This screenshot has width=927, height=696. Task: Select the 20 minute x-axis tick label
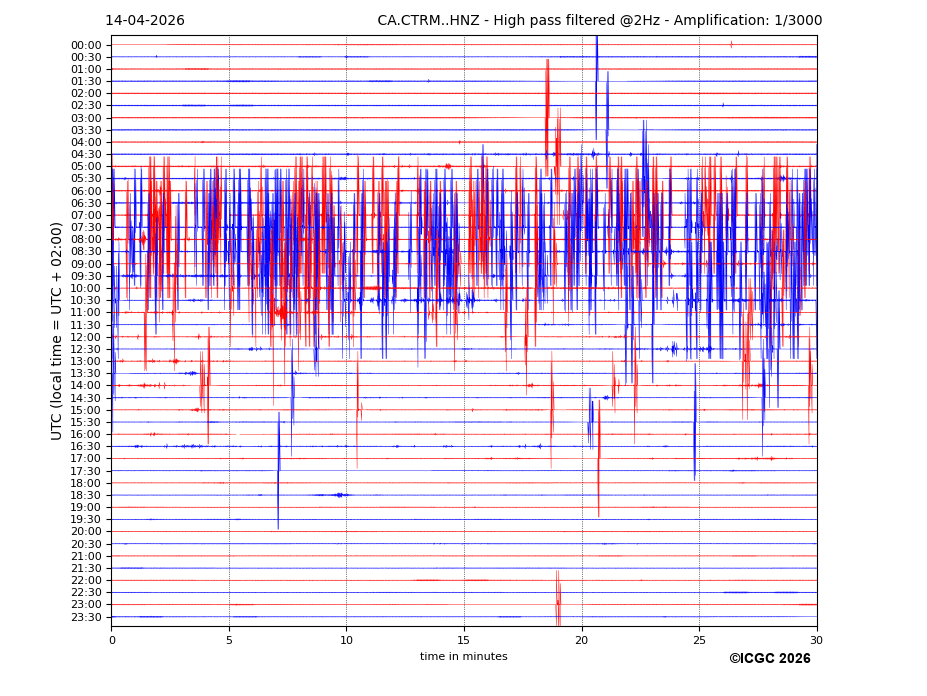pos(582,639)
